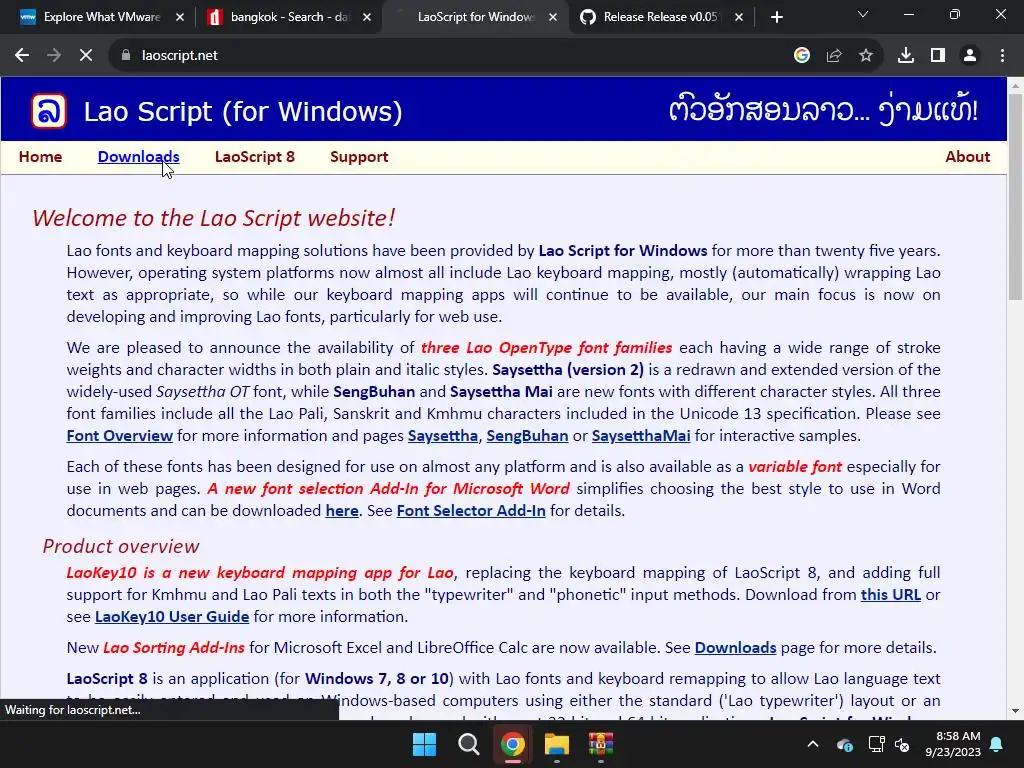Open the Support menu item
Image resolution: width=1024 pixels, height=768 pixels.
(x=359, y=157)
